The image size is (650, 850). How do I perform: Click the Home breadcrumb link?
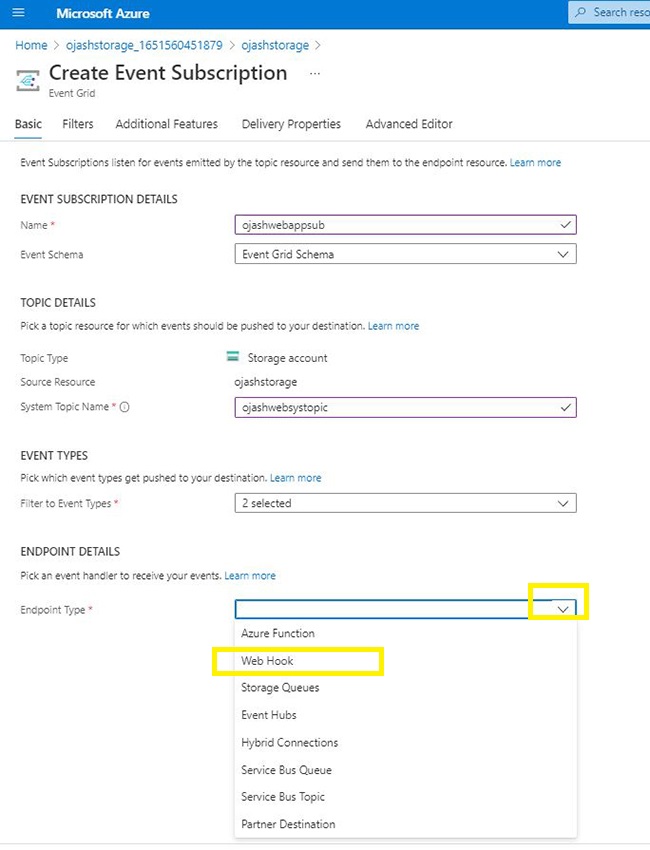pyautogui.click(x=31, y=45)
